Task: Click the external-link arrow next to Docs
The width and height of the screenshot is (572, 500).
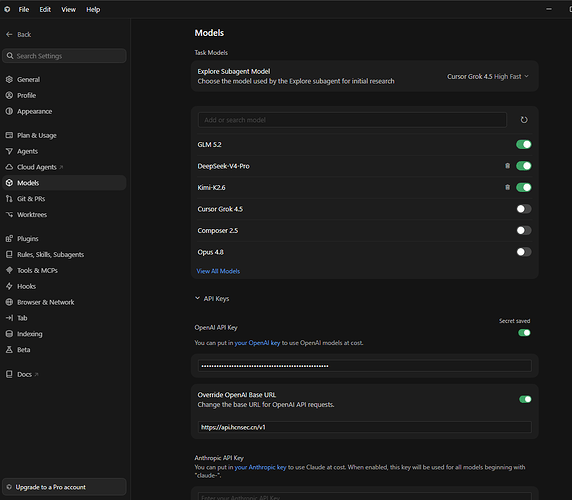Action: [36, 375]
